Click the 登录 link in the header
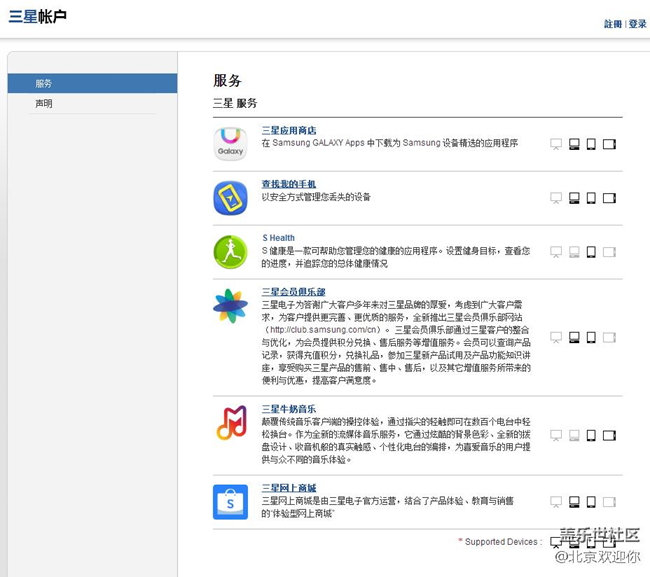The height and width of the screenshot is (577, 650). coord(637,24)
